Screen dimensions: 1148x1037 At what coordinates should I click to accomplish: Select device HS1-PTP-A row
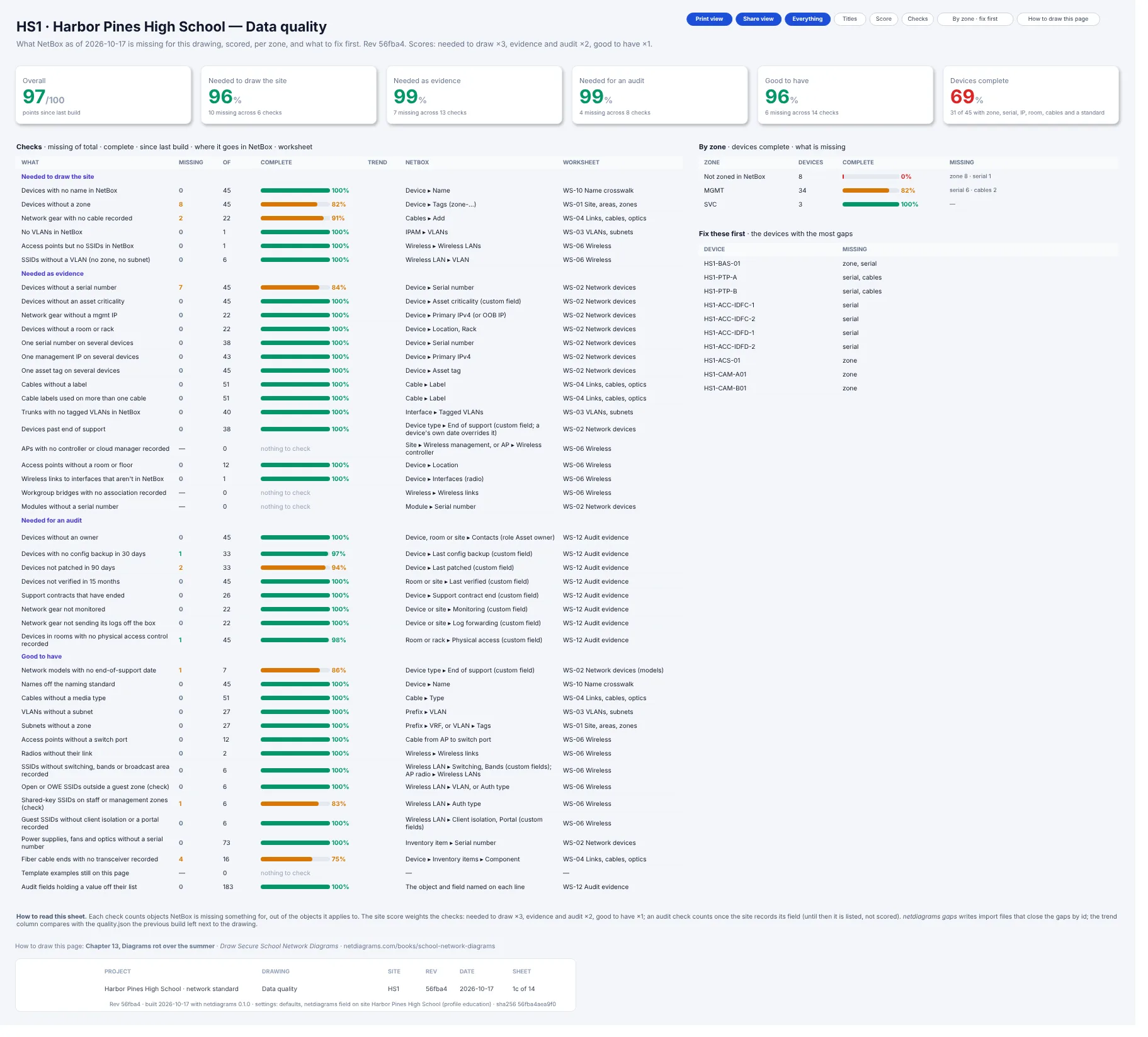(x=909, y=278)
